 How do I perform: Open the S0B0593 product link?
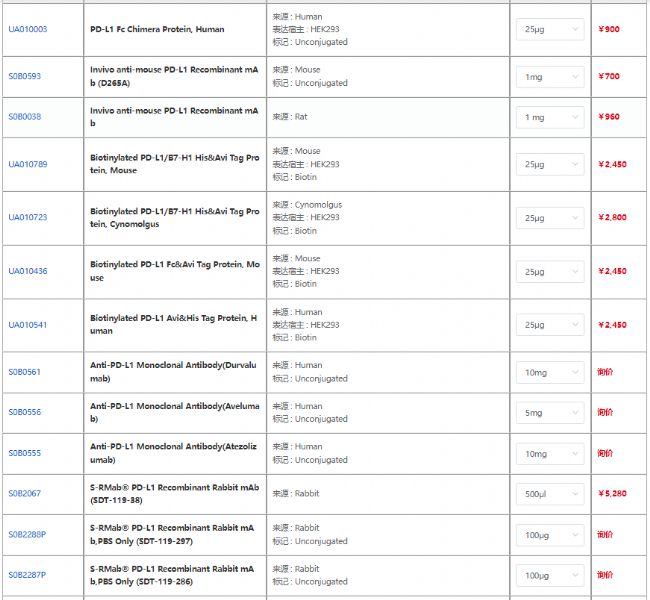click(25, 77)
